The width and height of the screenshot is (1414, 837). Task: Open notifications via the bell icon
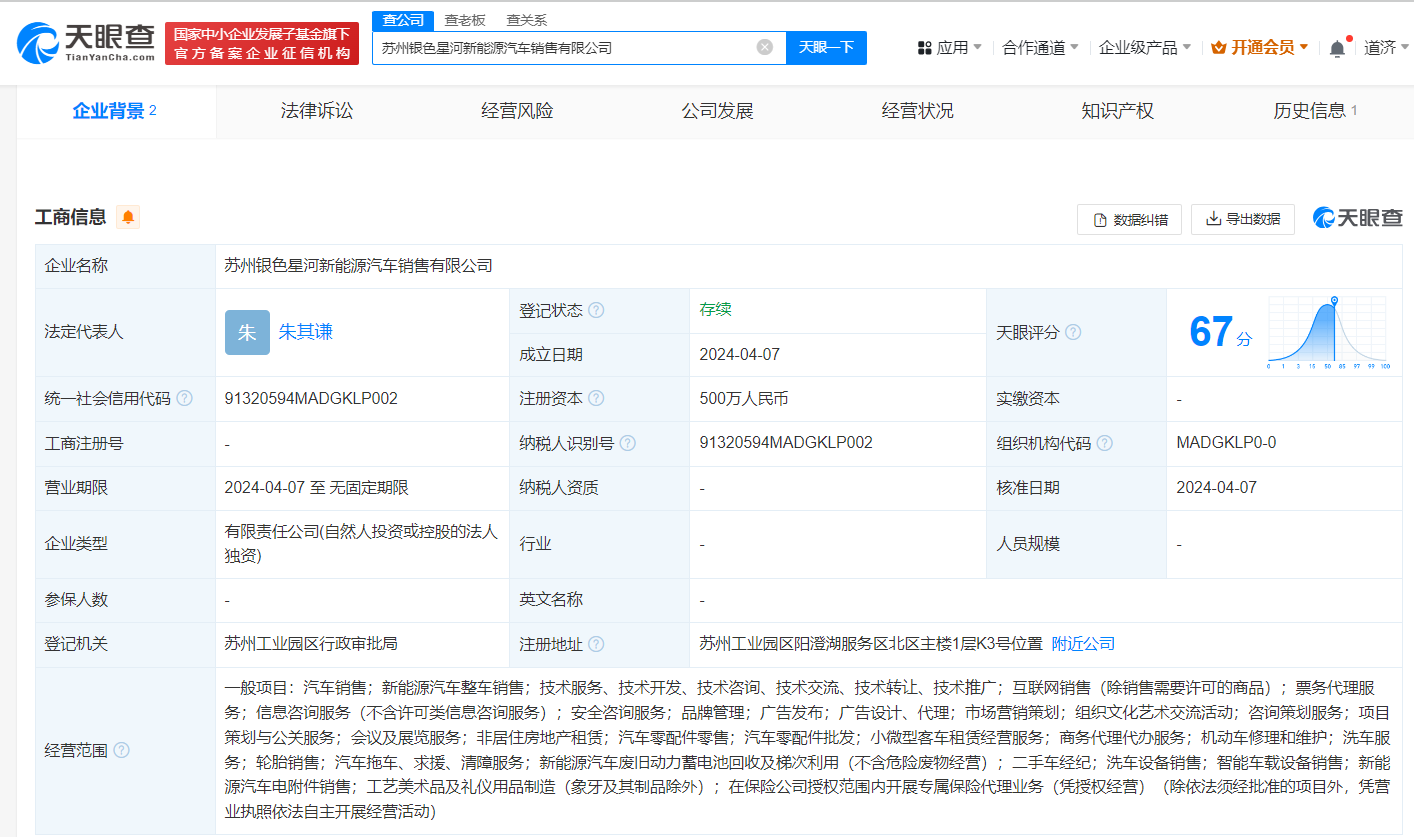pyautogui.click(x=1337, y=46)
